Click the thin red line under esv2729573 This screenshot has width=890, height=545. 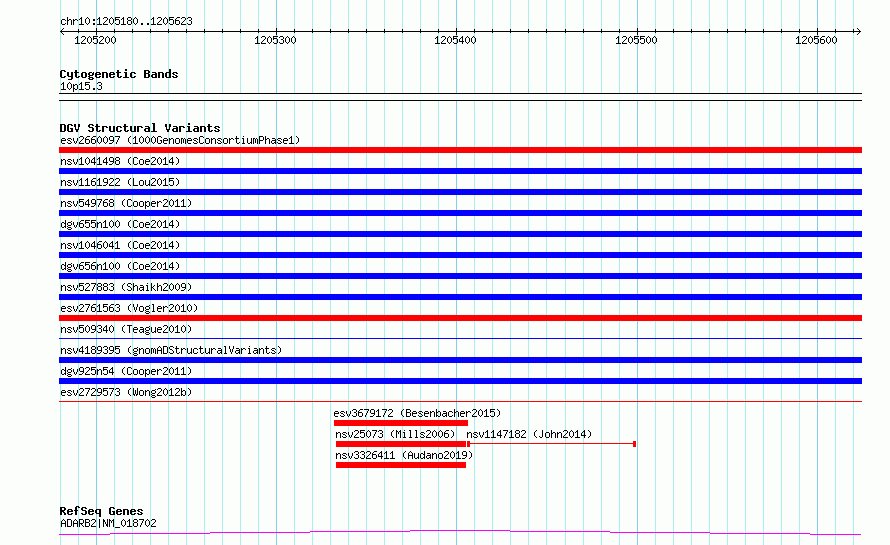point(460,402)
